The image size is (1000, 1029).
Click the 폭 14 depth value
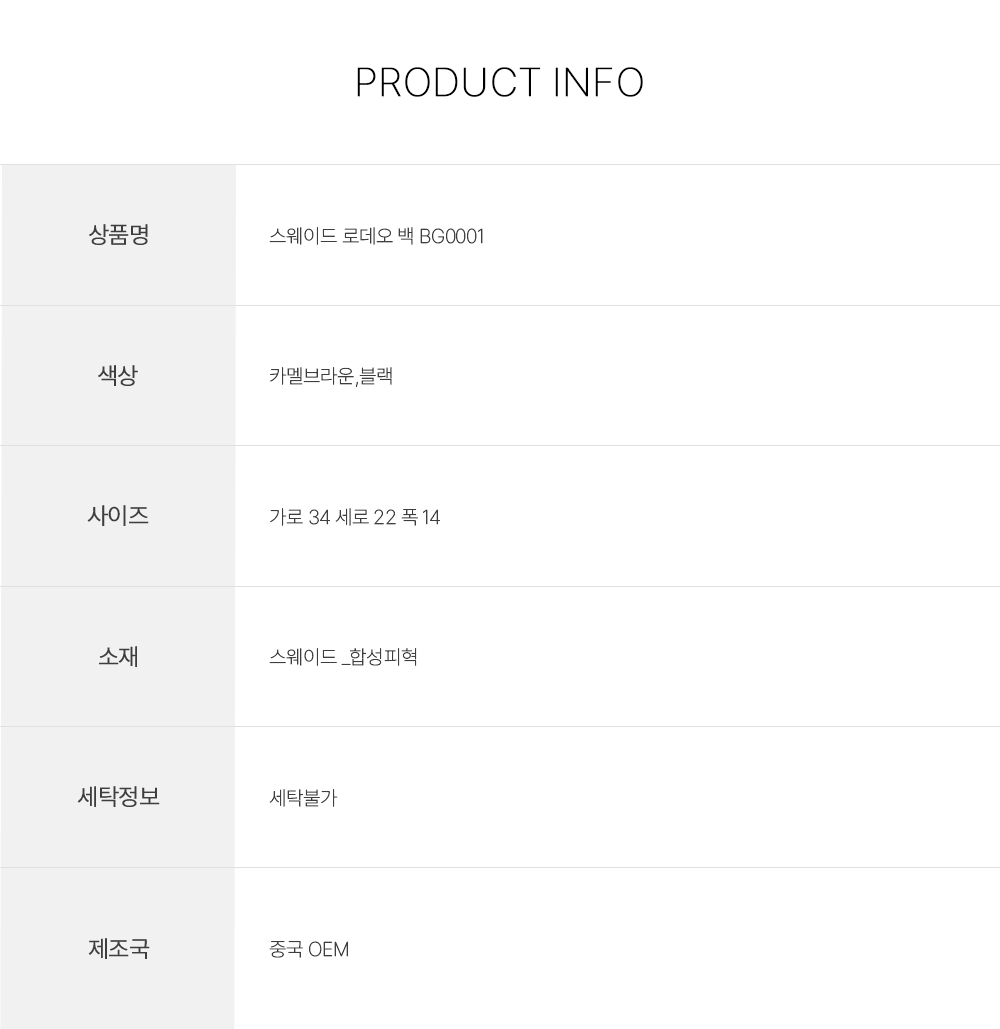pos(421,518)
